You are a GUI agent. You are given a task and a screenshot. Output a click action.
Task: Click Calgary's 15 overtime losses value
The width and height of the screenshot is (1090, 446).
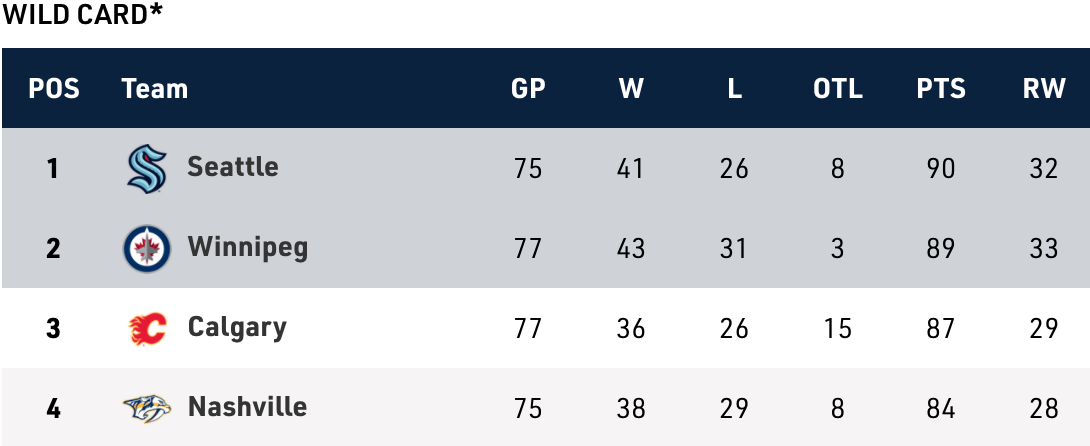[838, 328]
